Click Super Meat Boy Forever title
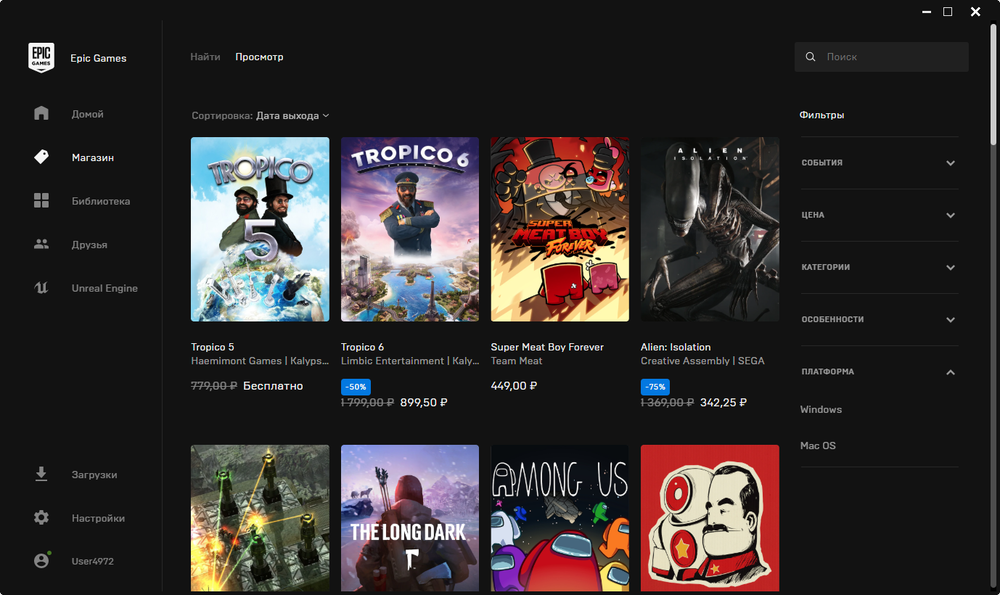The height and width of the screenshot is (595, 1000). [x=547, y=347]
